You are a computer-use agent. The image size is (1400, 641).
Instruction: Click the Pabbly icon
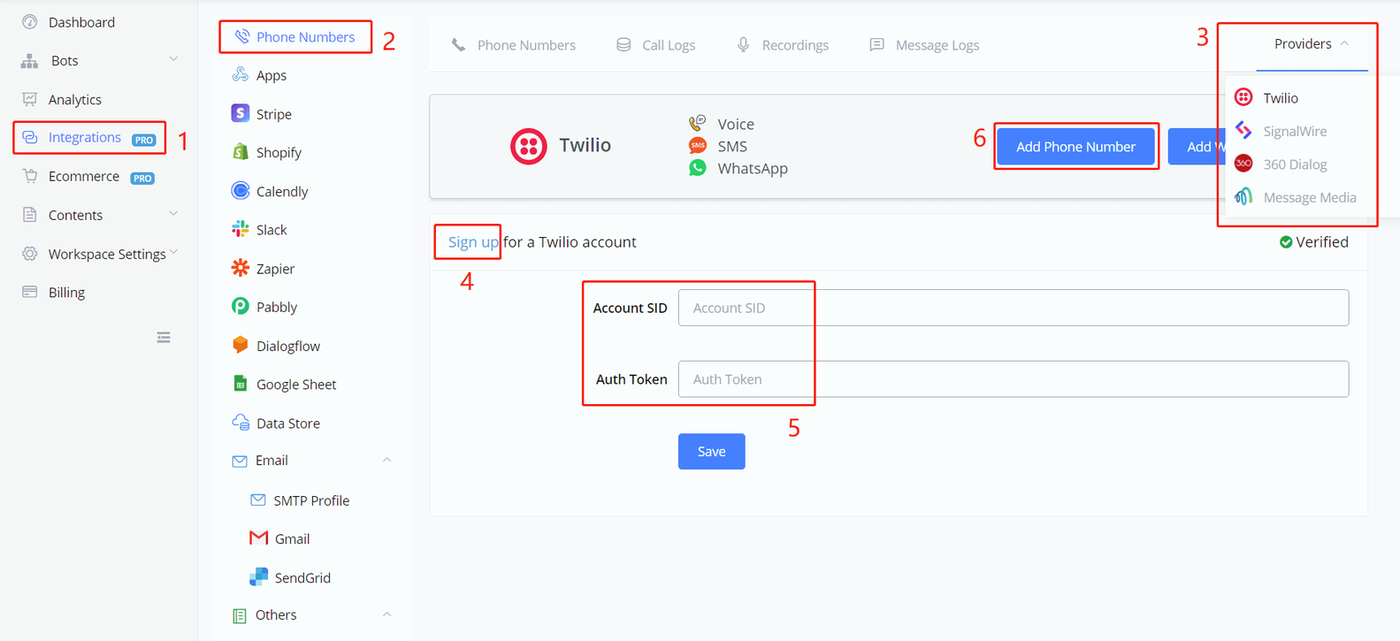240,307
